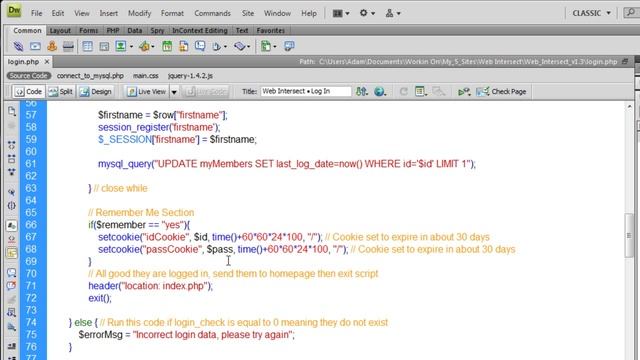640x360 pixels.
Task: Open related file jquery-1.4.2.js
Action: pyautogui.click(x=190, y=76)
